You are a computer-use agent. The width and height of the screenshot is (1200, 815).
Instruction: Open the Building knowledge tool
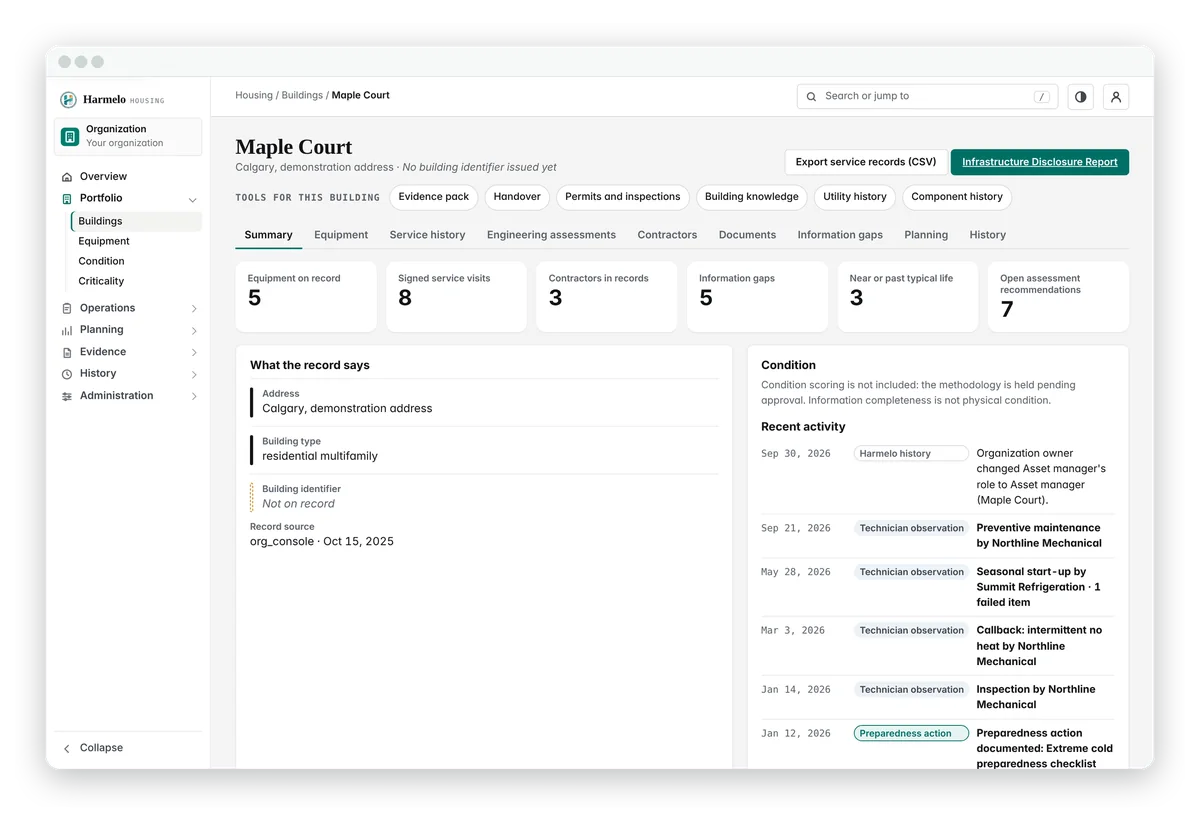click(x=752, y=197)
